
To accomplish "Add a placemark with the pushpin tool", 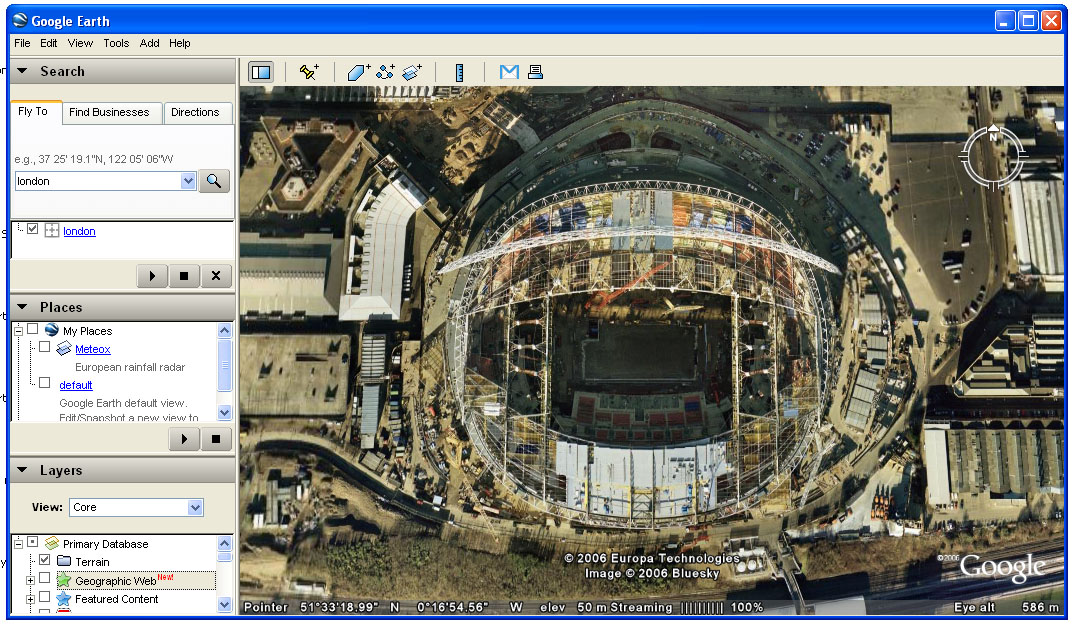I will 309,71.
